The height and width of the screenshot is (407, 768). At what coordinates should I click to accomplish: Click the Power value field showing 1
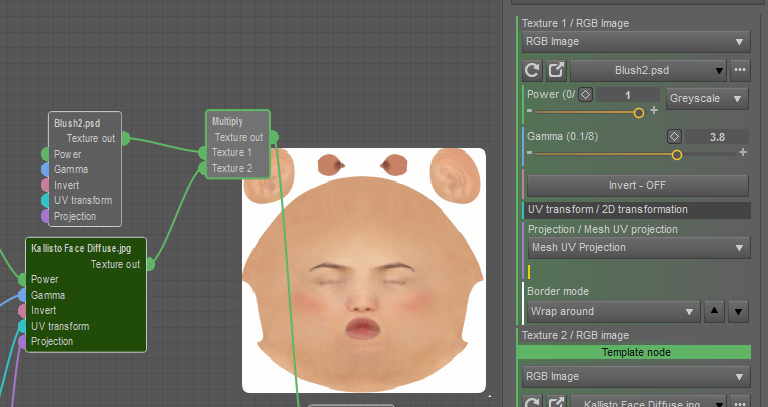627,95
